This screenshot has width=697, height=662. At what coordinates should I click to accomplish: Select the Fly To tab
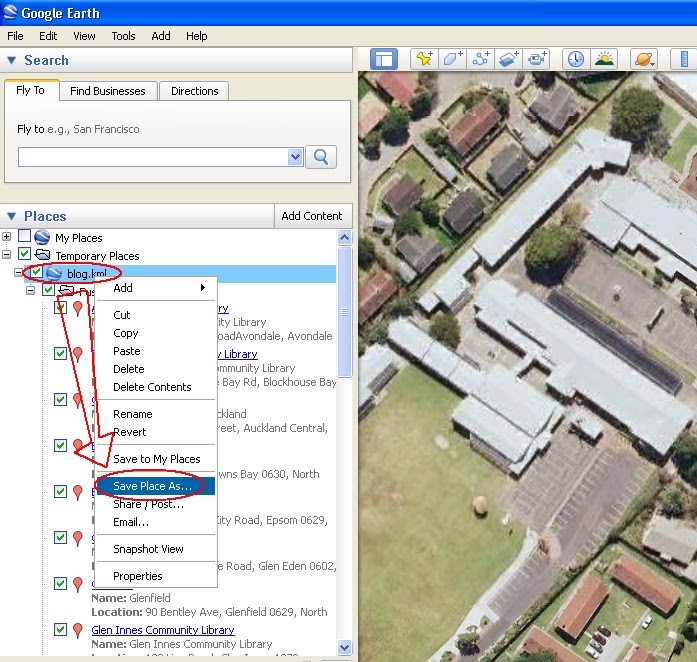(x=30, y=90)
